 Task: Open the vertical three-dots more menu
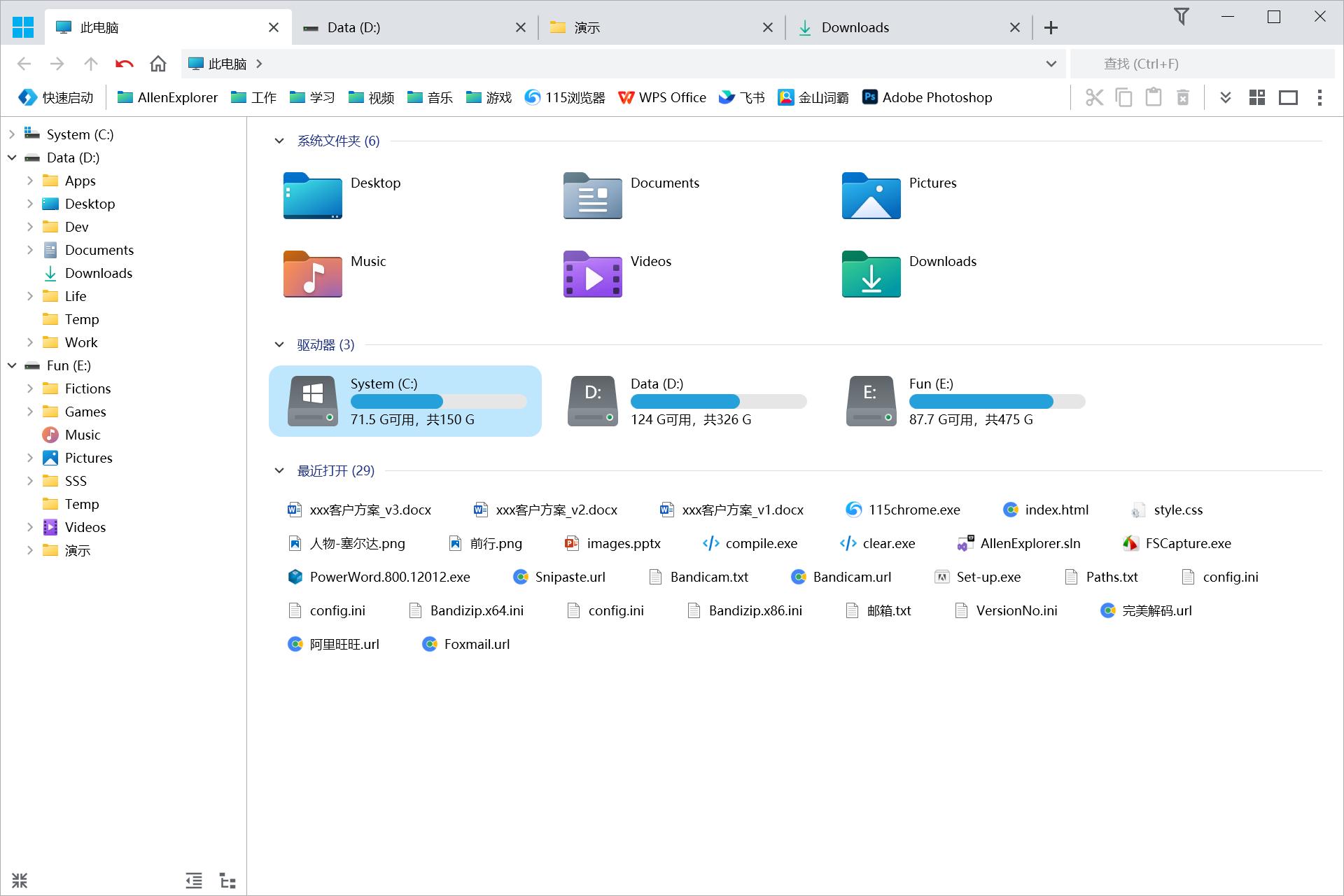[x=1319, y=97]
